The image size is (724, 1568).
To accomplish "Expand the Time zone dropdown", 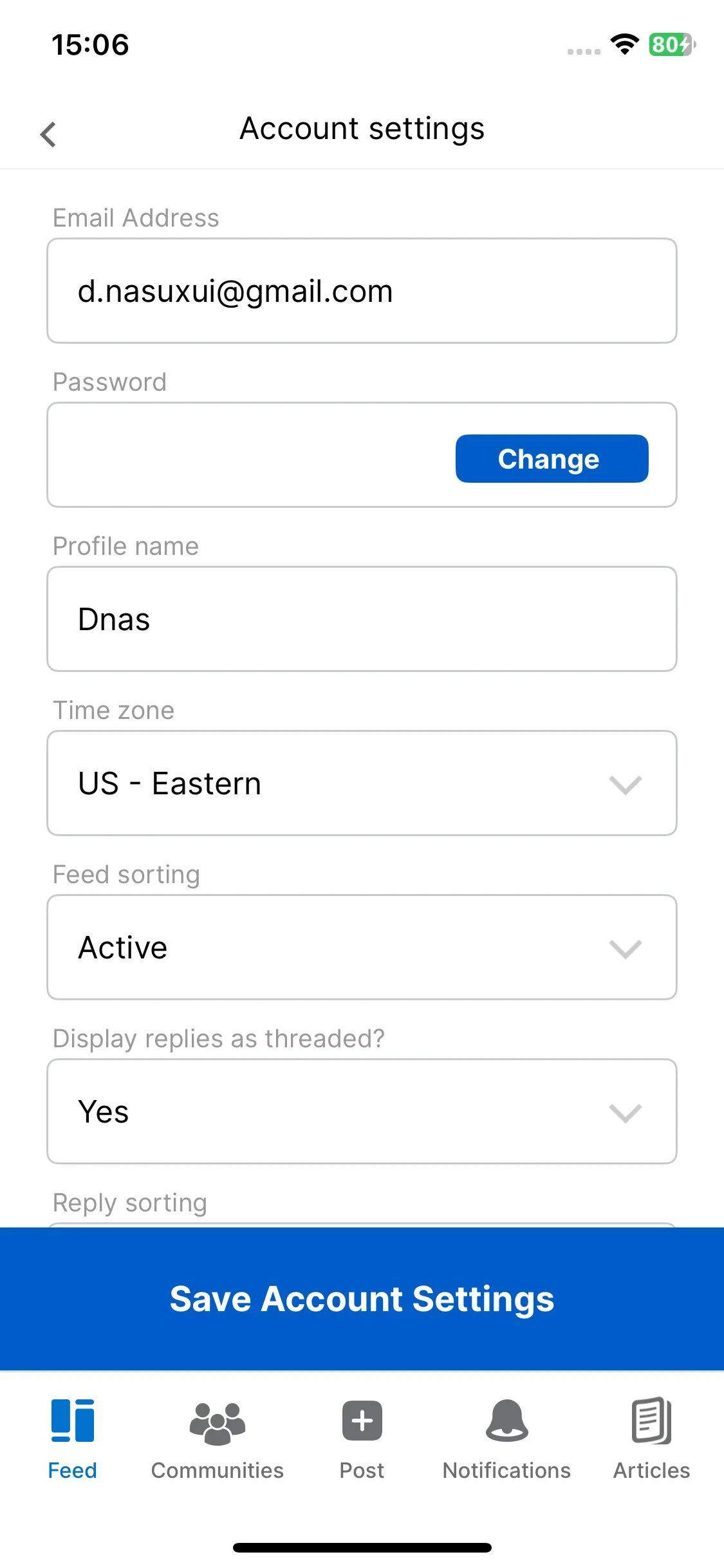I will click(x=362, y=783).
